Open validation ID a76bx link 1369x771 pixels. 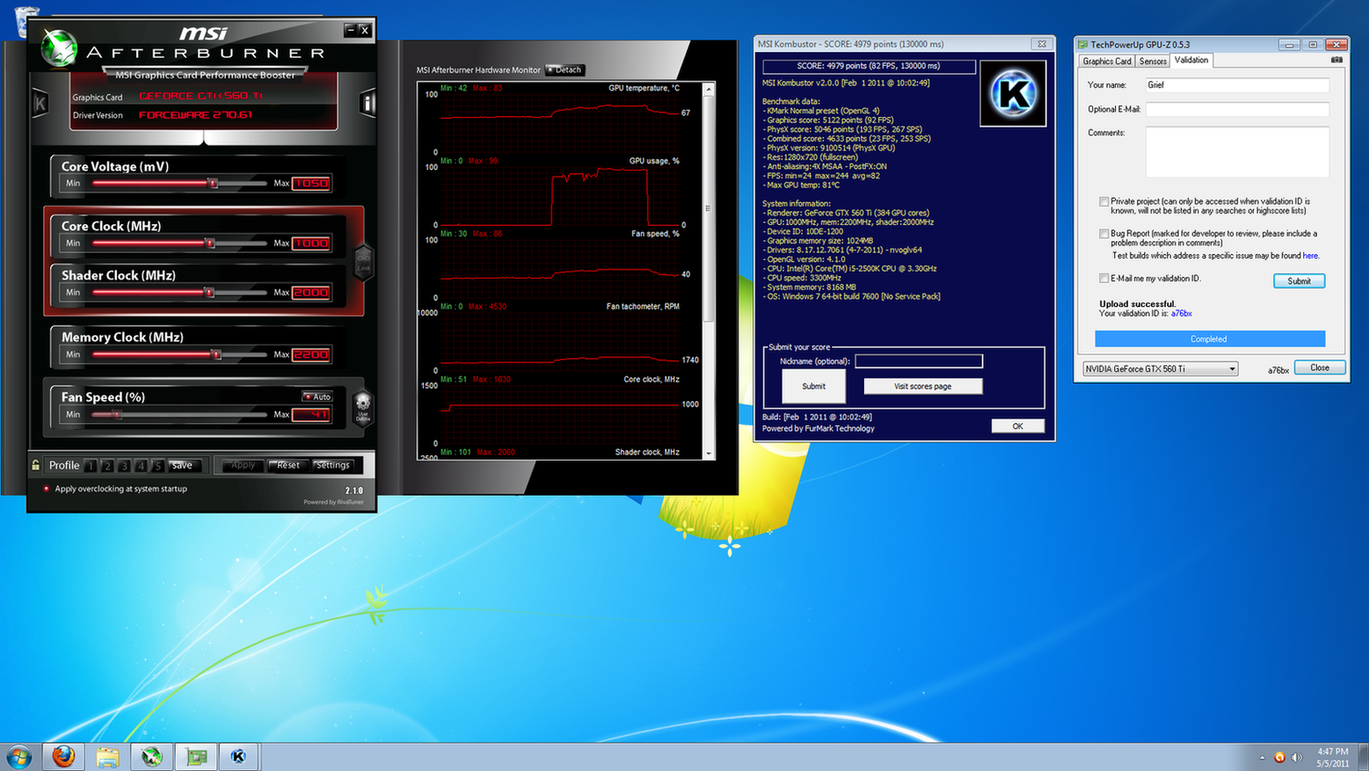tap(1181, 314)
